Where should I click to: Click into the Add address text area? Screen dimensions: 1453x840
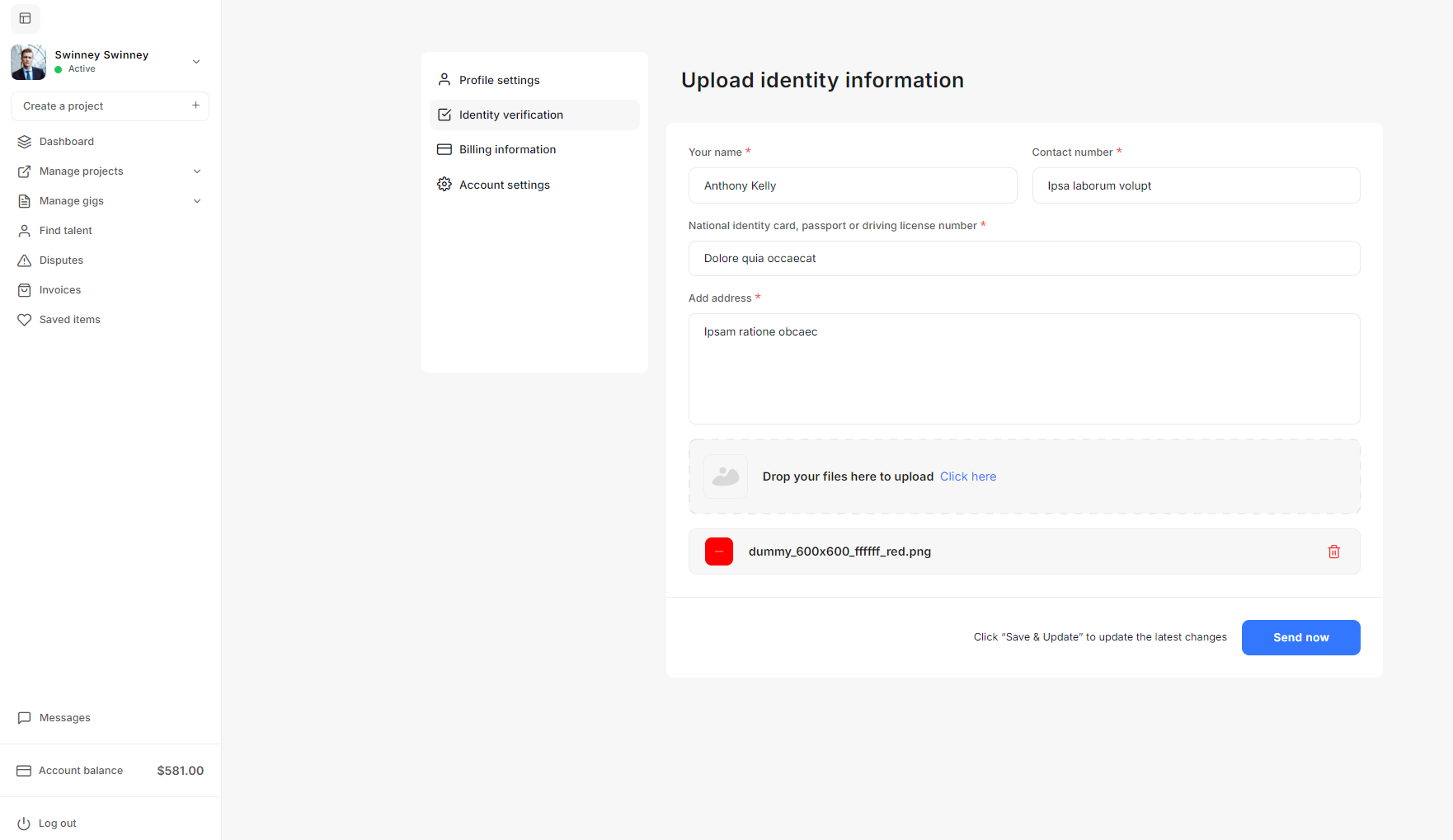click(1023, 368)
